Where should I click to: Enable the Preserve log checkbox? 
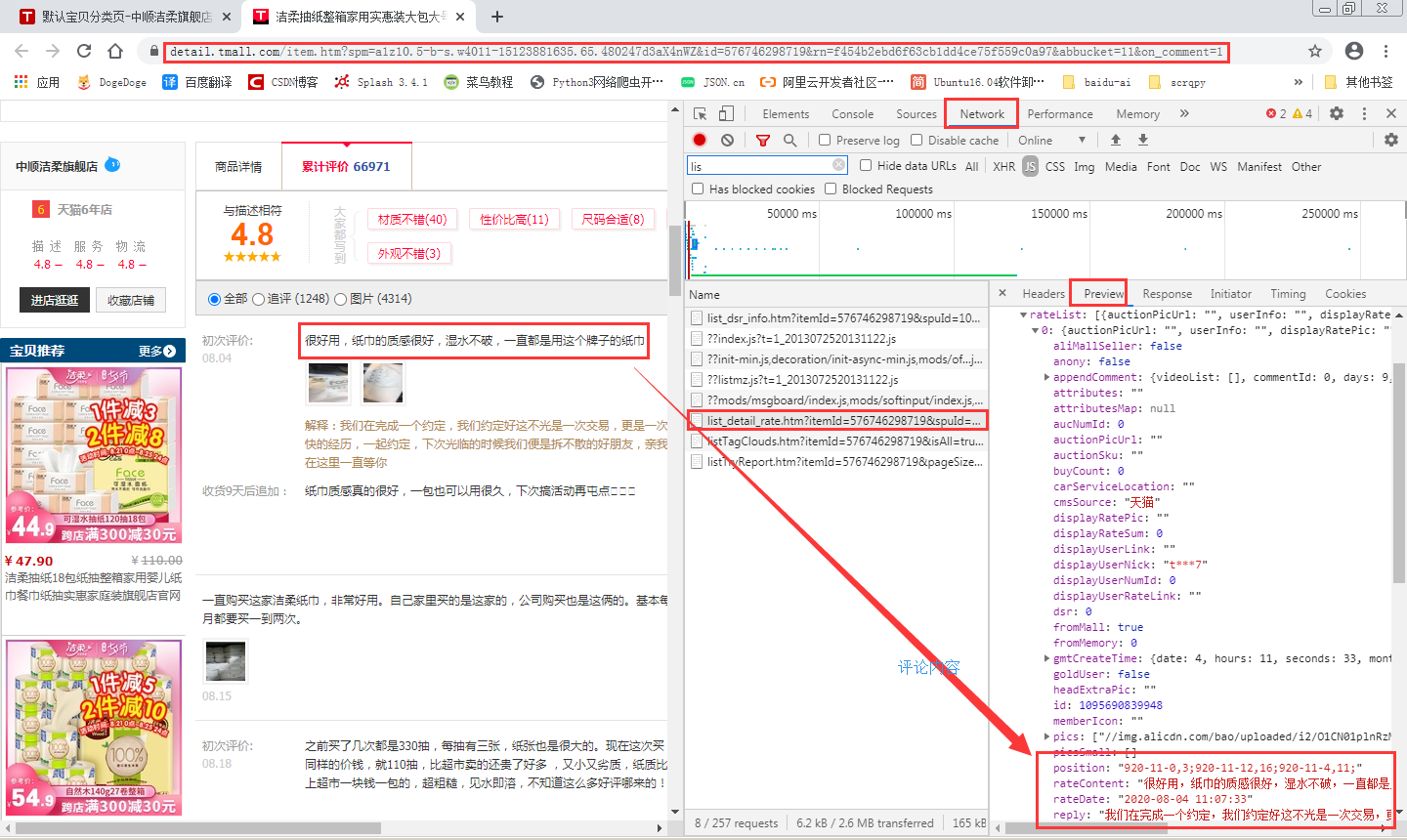coord(825,140)
